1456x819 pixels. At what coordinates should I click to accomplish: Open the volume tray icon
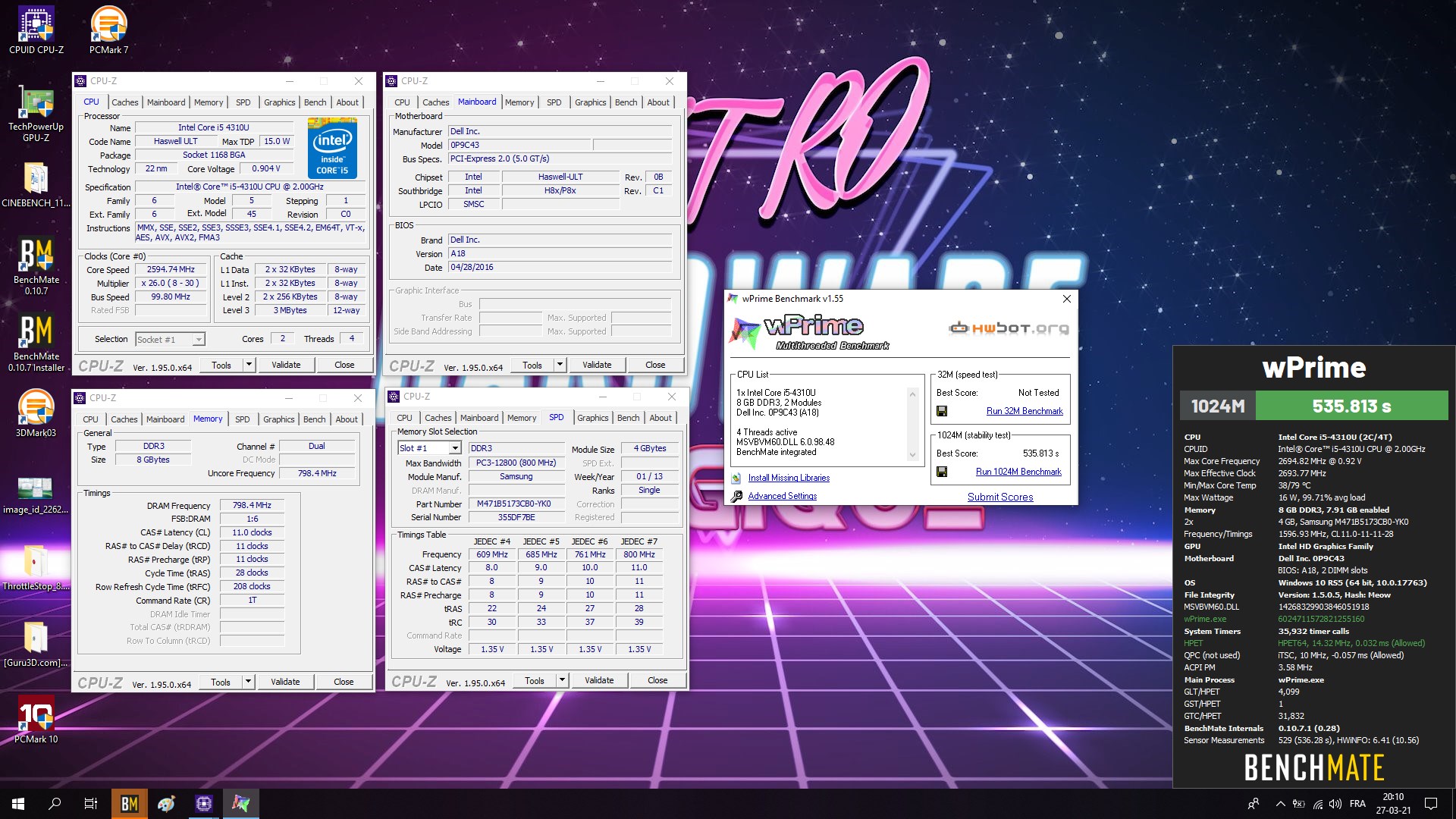tap(1335, 804)
